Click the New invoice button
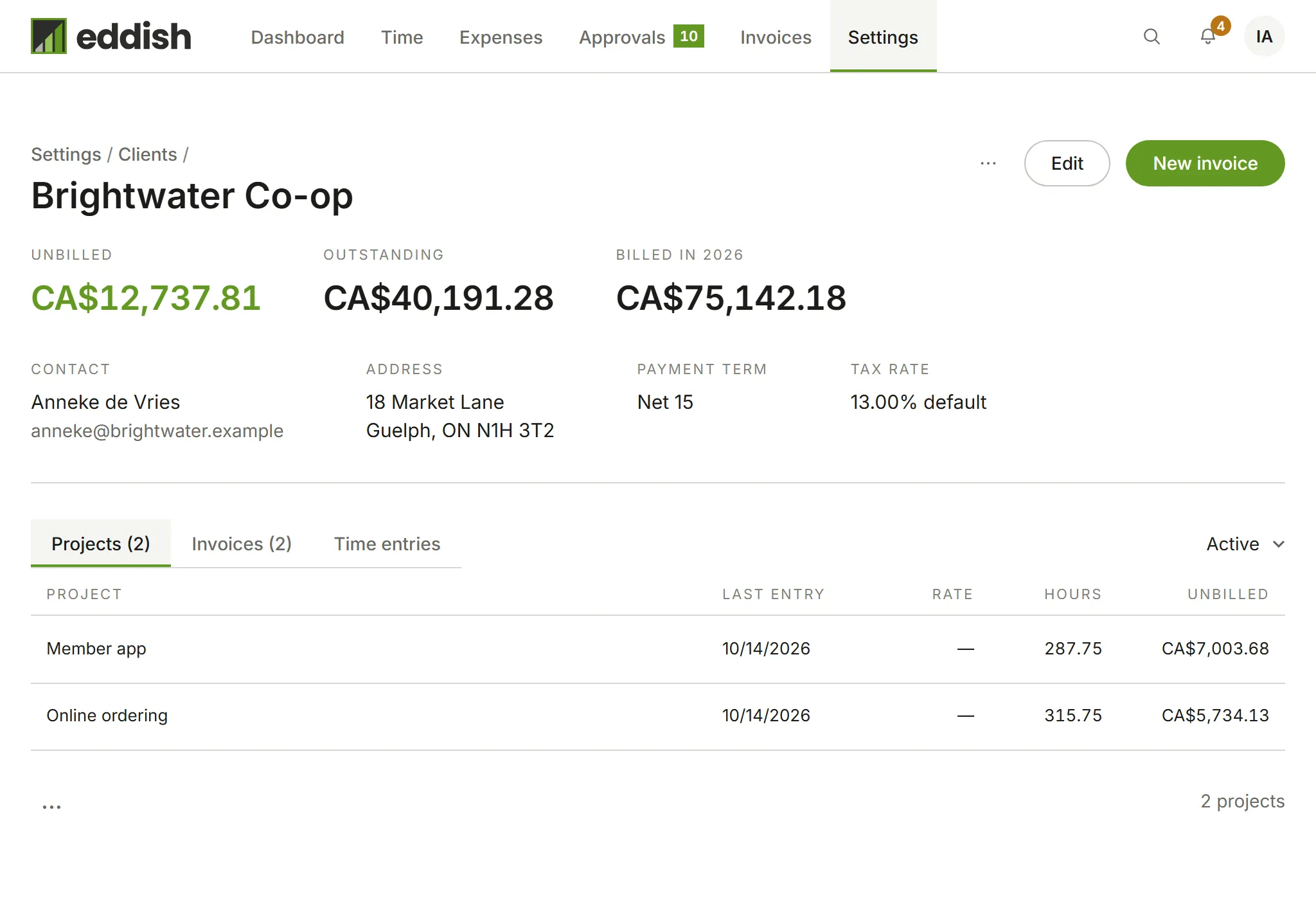The height and width of the screenshot is (900, 1316). pyautogui.click(x=1205, y=163)
